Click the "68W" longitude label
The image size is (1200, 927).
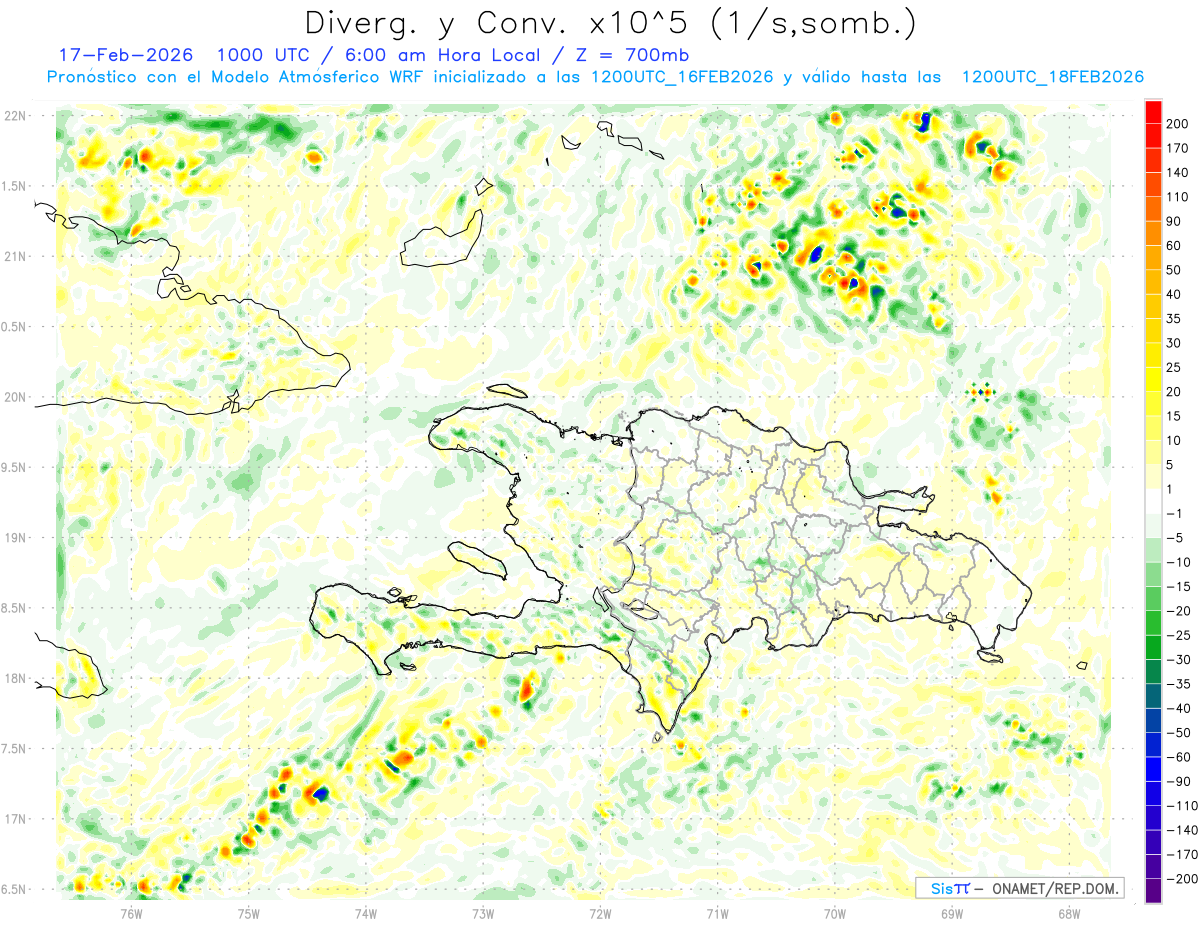[1069, 913]
